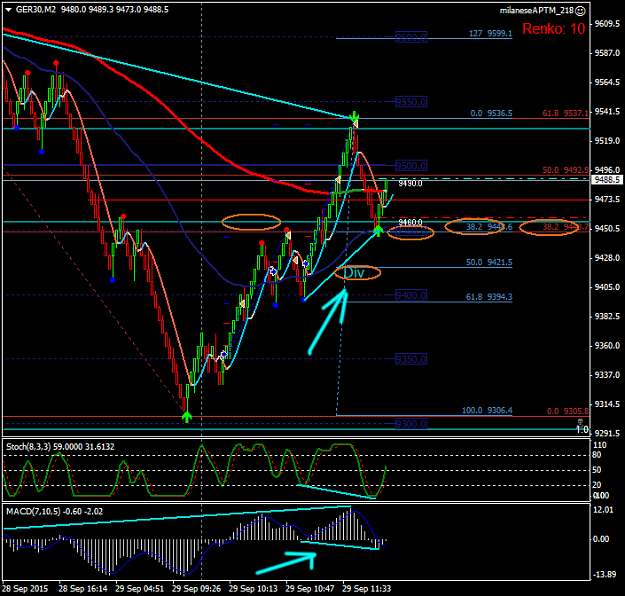
Task: Click the 29 Sep 04:51 time axis label
Action: [x=140, y=589]
